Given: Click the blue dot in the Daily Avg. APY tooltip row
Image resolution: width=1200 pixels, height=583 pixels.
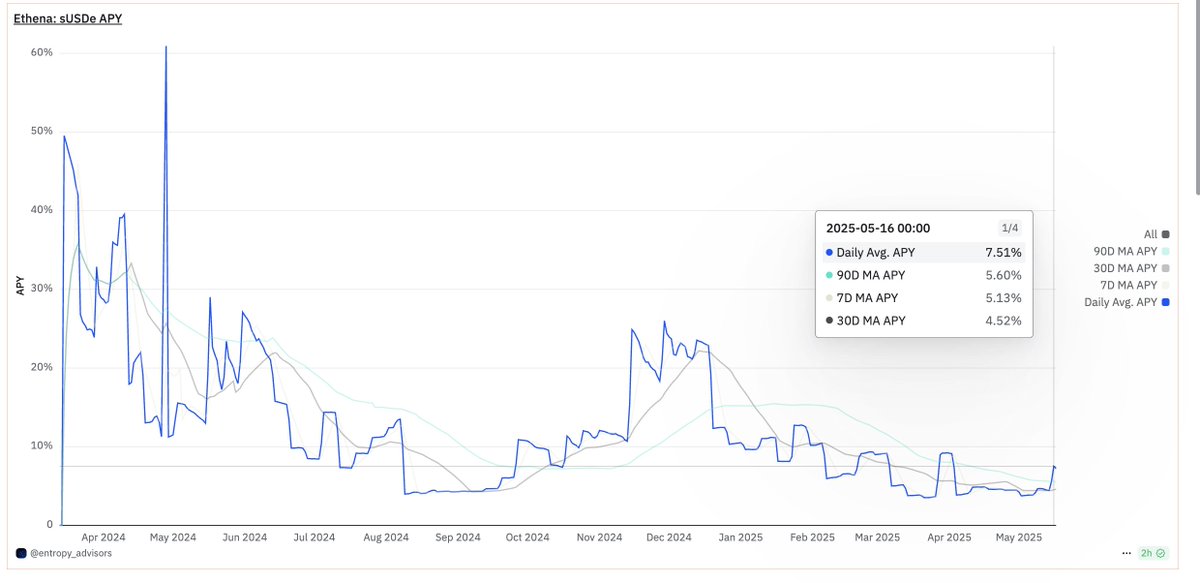Looking at the screenshot, I should point(829,252).
